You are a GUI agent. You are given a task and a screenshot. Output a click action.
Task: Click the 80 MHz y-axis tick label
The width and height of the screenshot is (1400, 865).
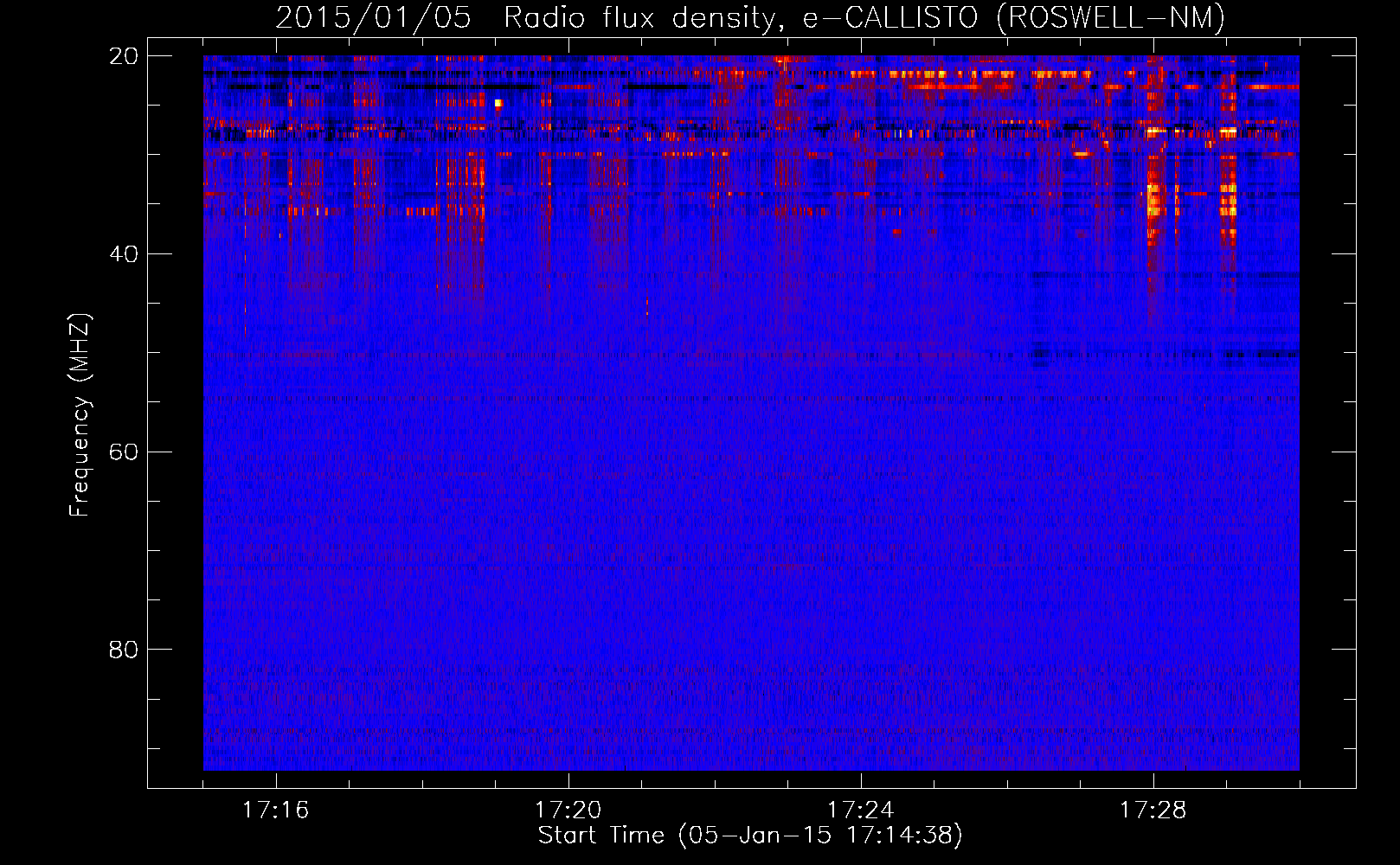pyautogui.click(x=124, y=650)
